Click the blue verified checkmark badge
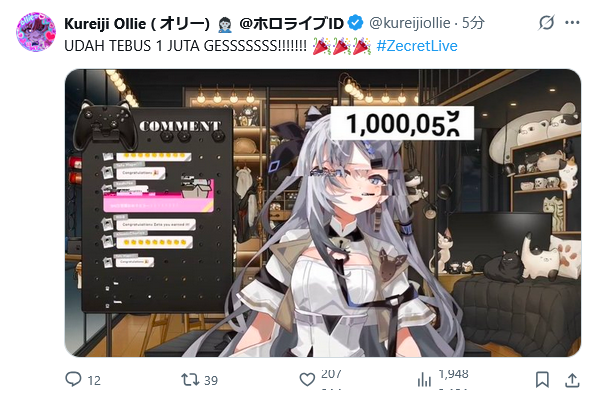This screenshot has width=598, height=402. (x=356, y=23)
